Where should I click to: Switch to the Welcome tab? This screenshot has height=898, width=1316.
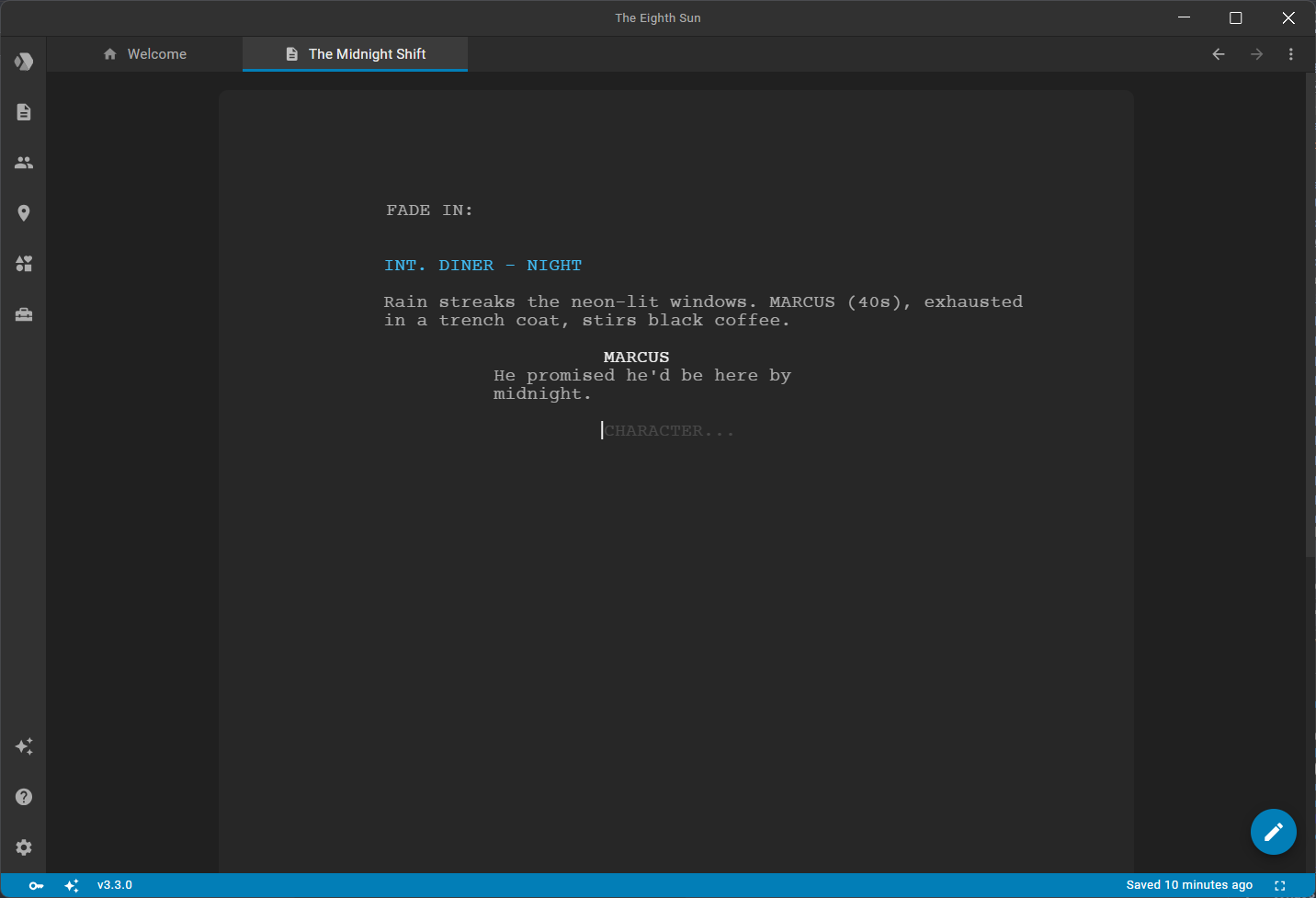click(145, 54)
